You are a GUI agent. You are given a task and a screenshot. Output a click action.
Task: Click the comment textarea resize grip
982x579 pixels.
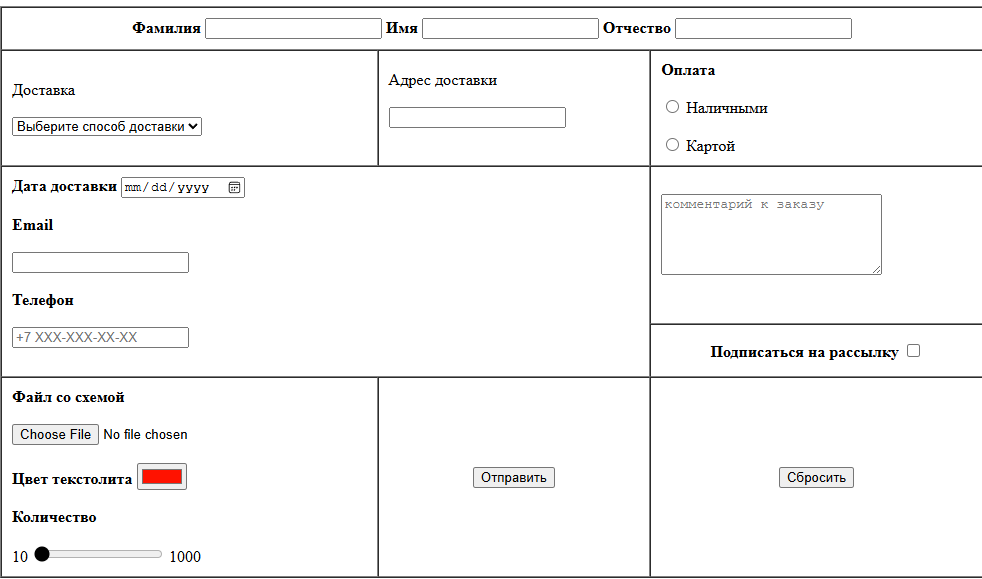[x=876, y=269]
